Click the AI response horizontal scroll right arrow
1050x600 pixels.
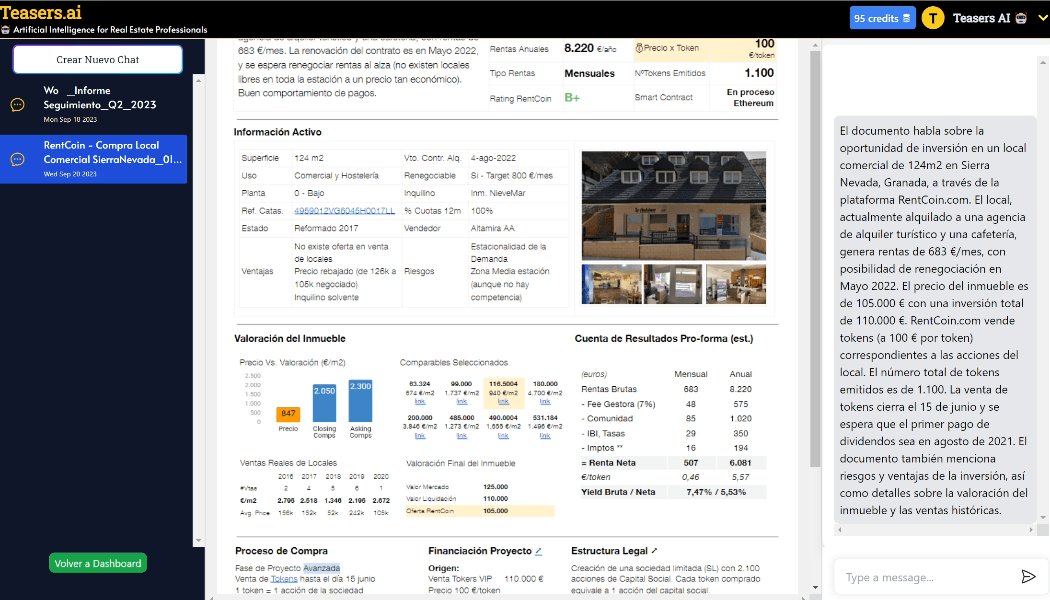click(1031, 530)
